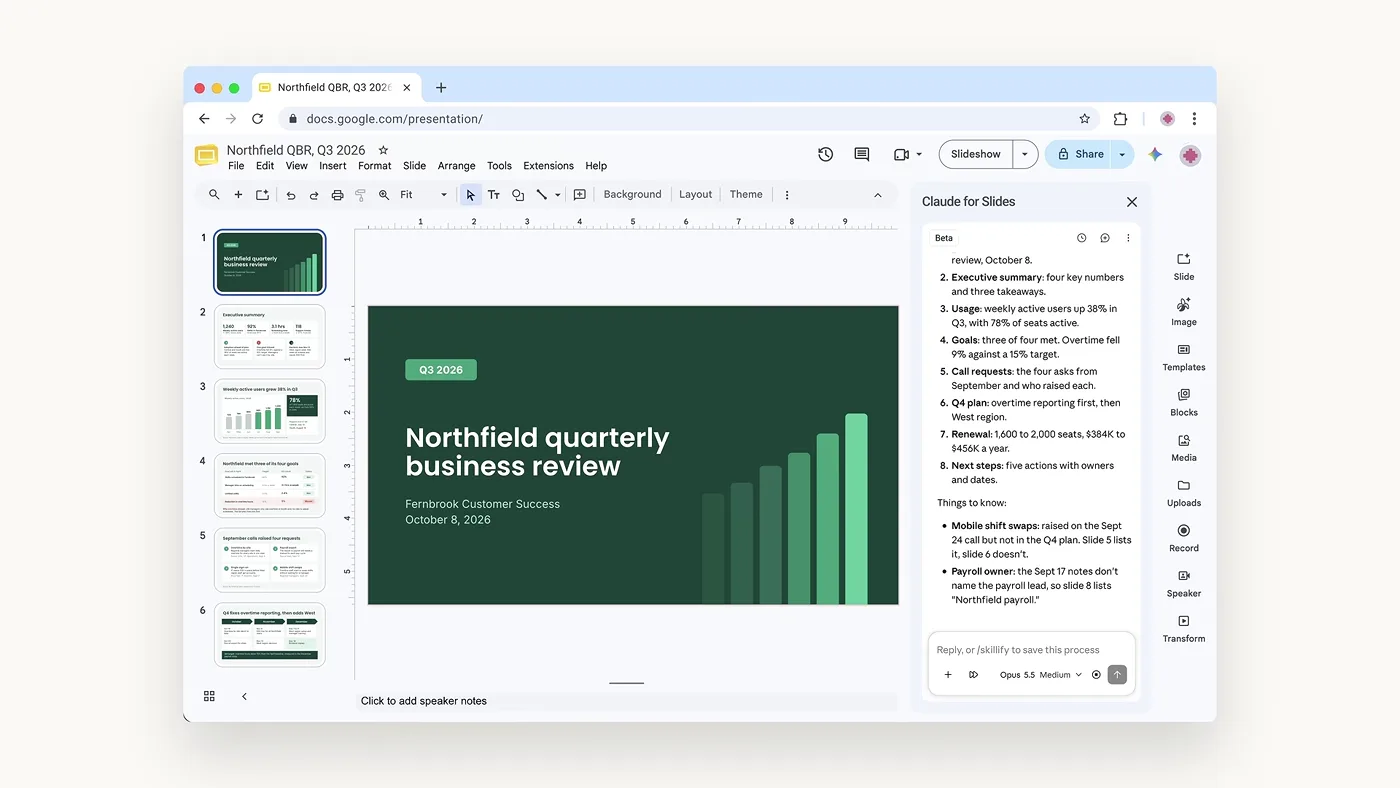The image size is (1400, 788).
Task: Select the slide 3 thumbnail
Action: [x=270, y=411]
